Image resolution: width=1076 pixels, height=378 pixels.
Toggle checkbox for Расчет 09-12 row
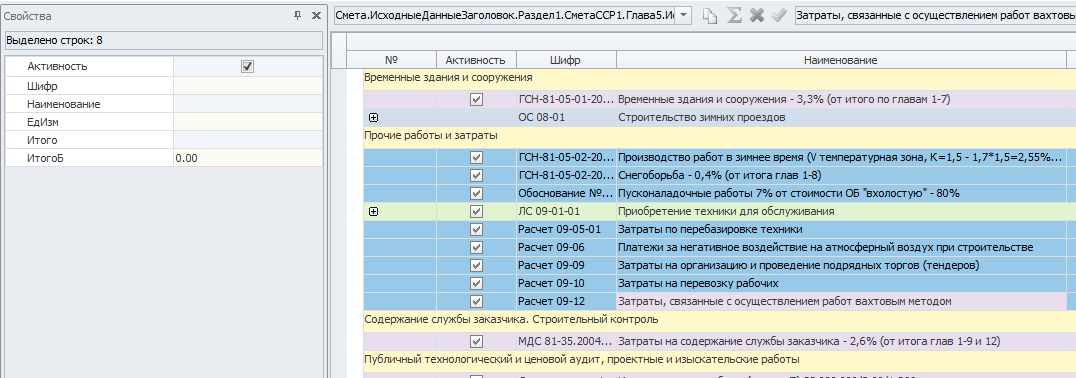(x=476, y=301)
